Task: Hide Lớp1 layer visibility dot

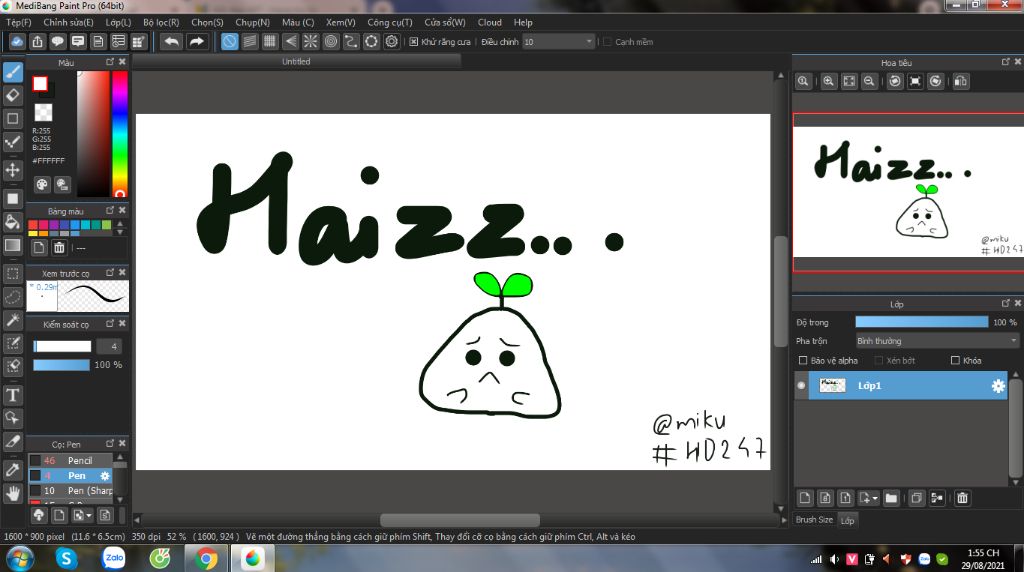Action: tap(801, 385)
